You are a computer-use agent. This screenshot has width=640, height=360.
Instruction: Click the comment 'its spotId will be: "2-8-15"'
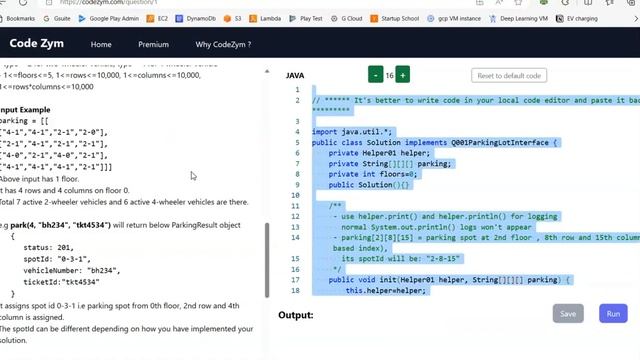click(400, 259)
